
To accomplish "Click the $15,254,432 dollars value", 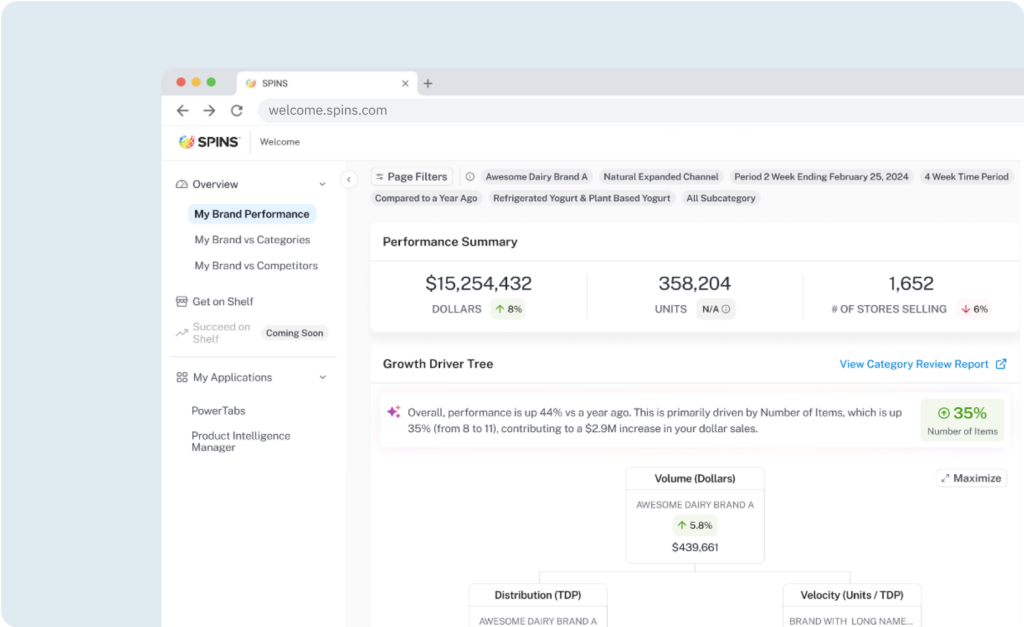I will [x=479, y=283].
